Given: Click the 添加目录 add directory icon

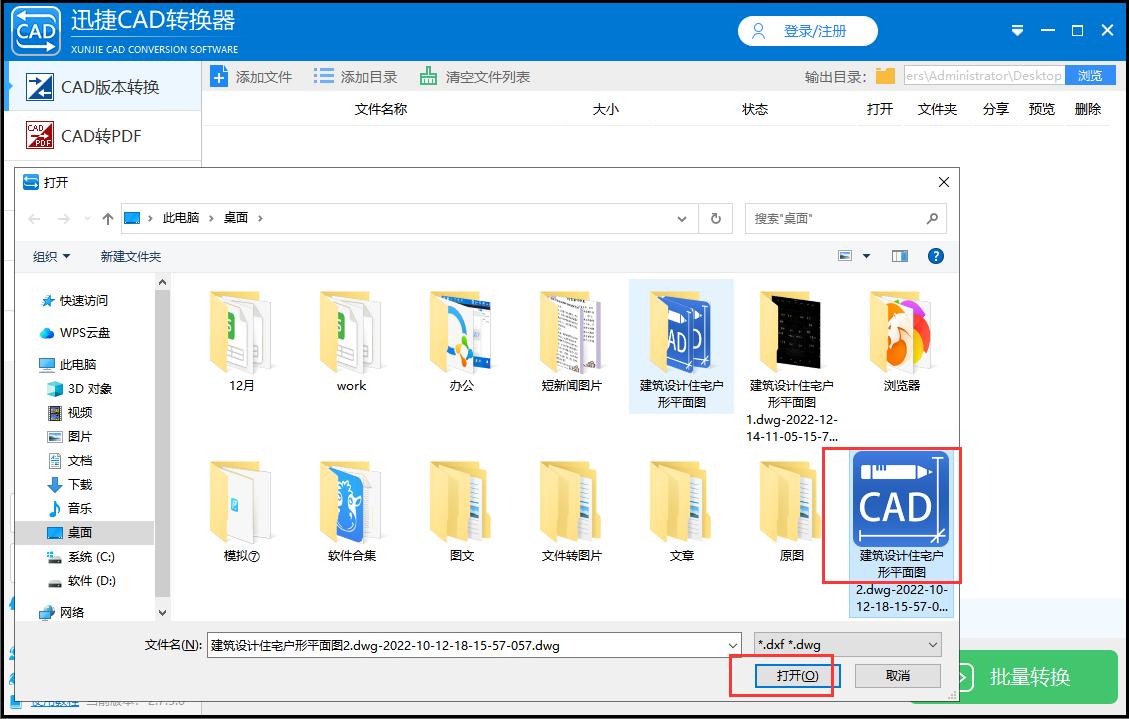Looking at the screenshot, I should (322, 75).
